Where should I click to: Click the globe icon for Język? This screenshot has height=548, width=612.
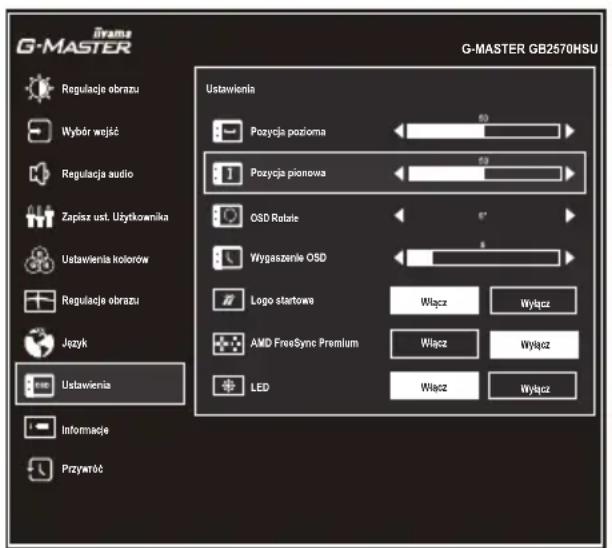[x=39, y=343]
